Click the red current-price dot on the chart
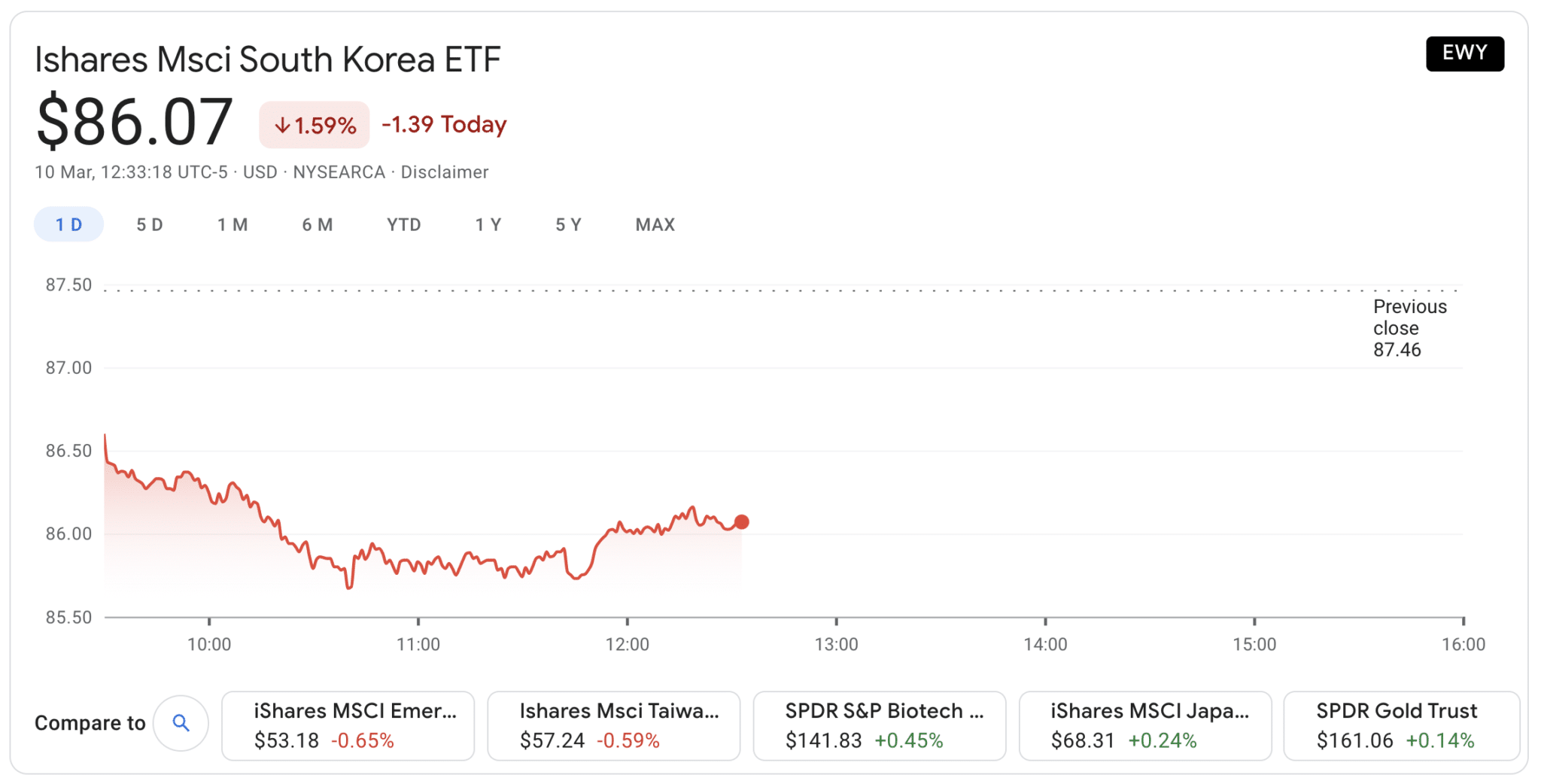This screenshot has width=1541, height=784. [x=742, y=521]
